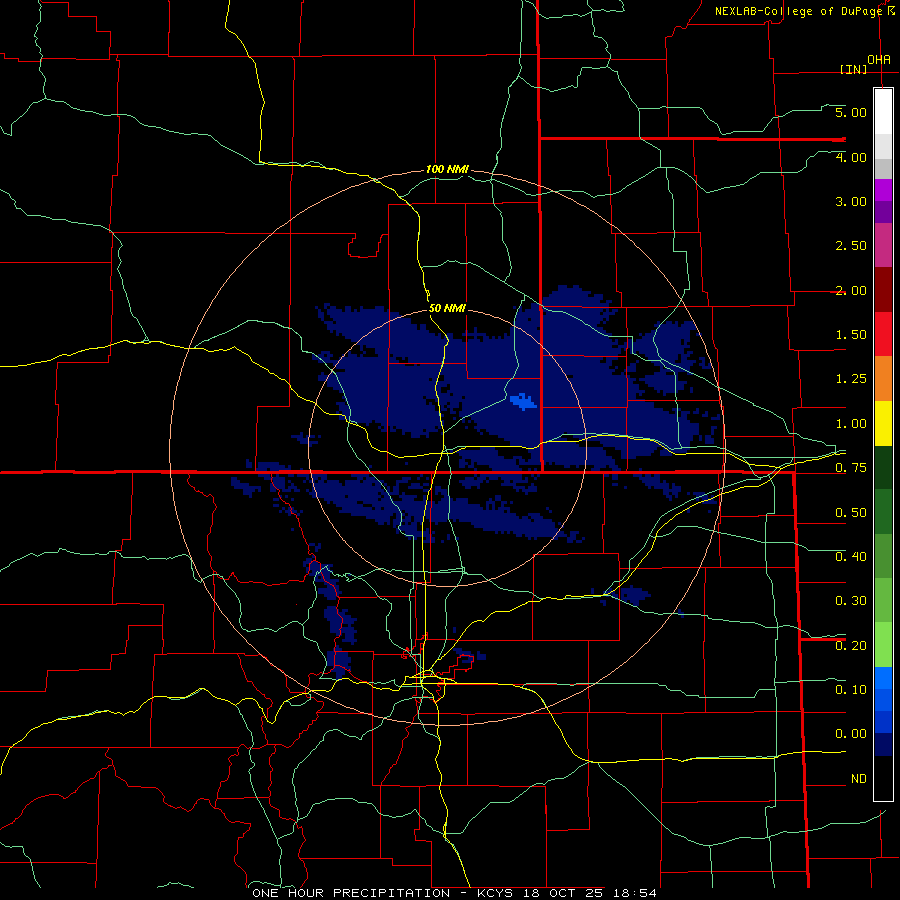Click the yellow legend swatch

883,424
